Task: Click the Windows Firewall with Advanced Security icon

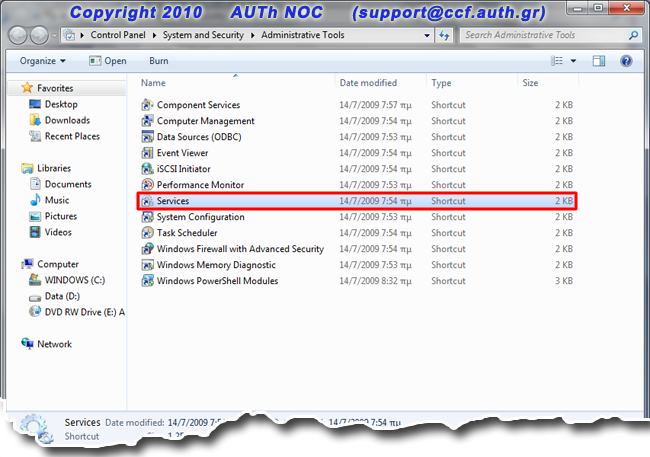Action: click(x=147, y=249)
